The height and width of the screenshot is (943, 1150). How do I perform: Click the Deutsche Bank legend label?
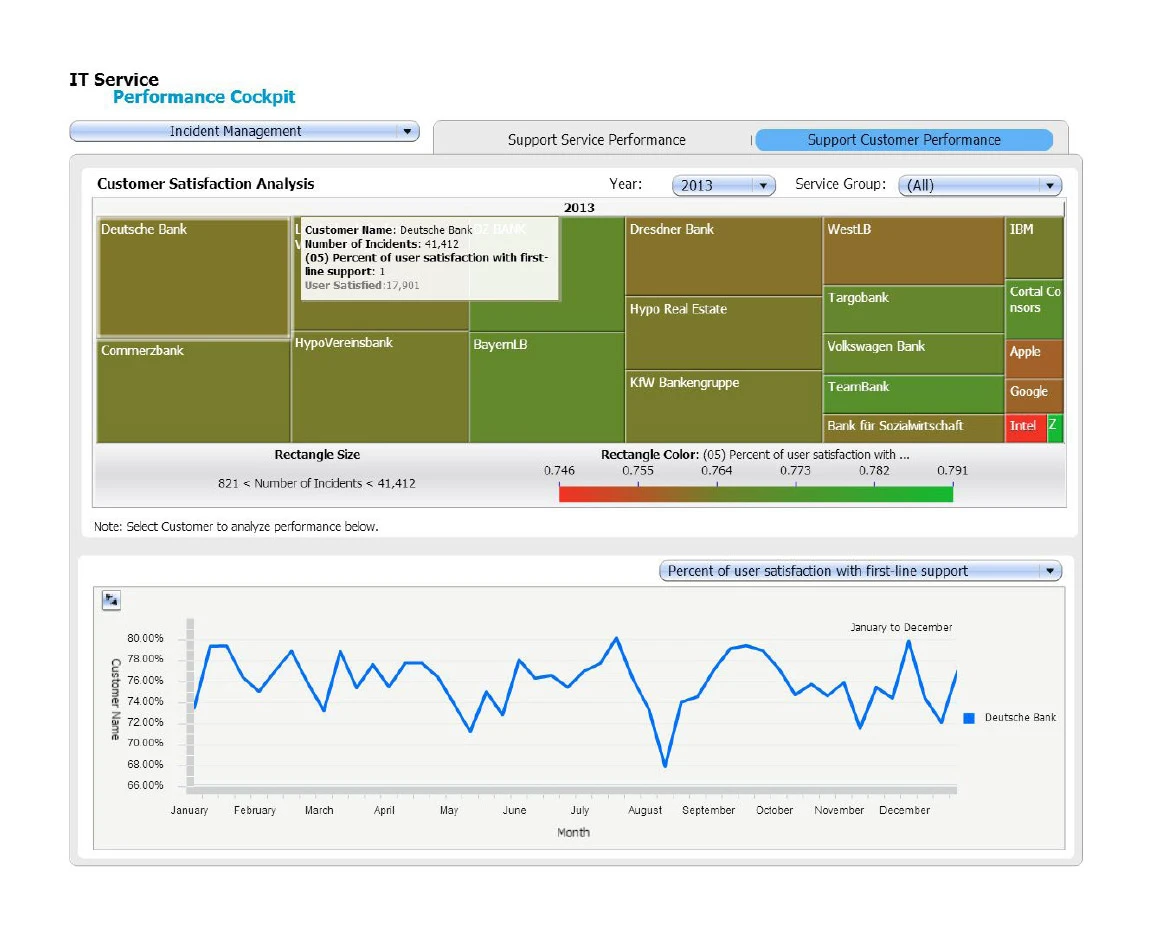pyautogui.click(x=1020, y=718)
